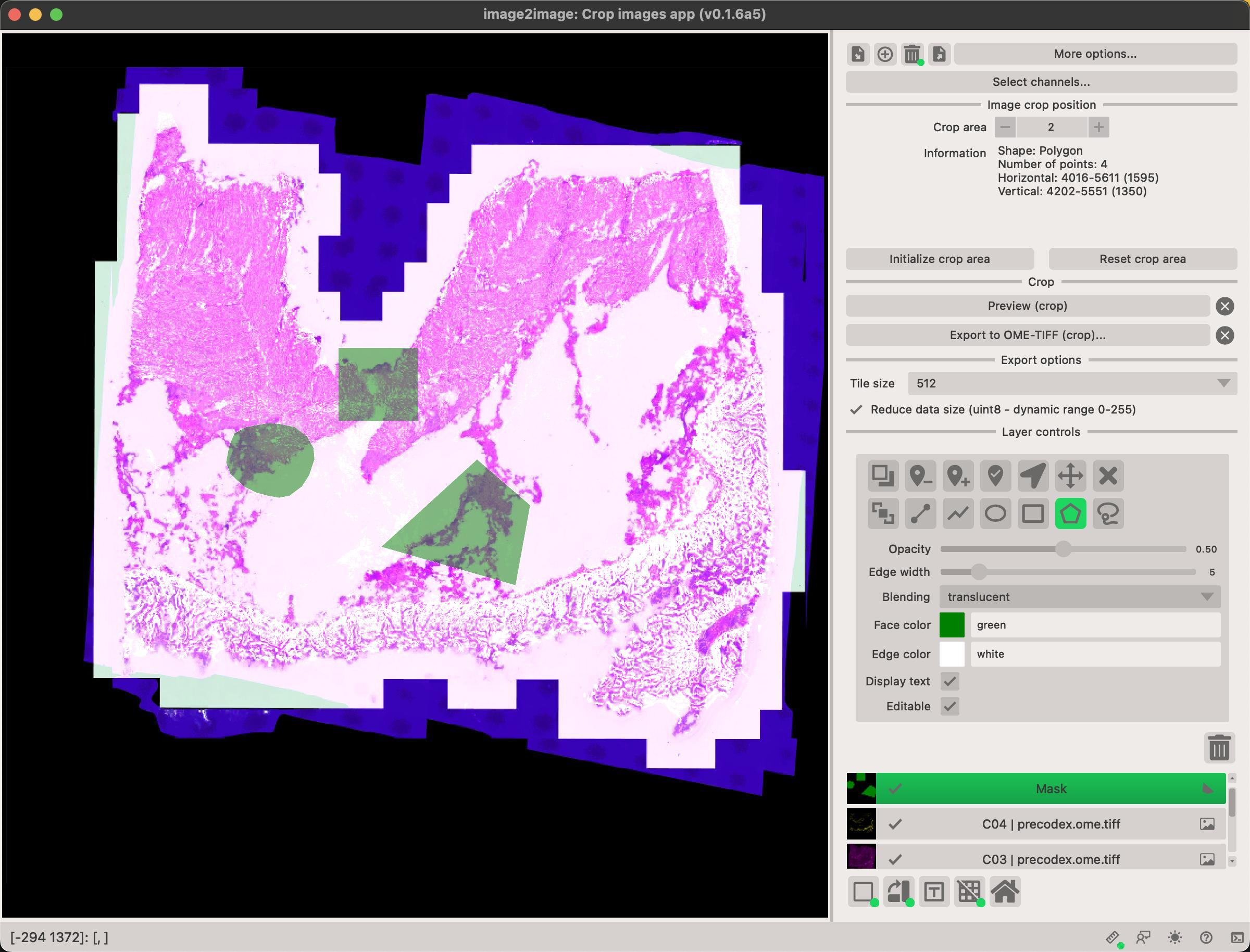Image resolution: width=1250 pixels, height=952 pixels.
Task: Increase crop area with plus button
Action: coord(1098,127)
